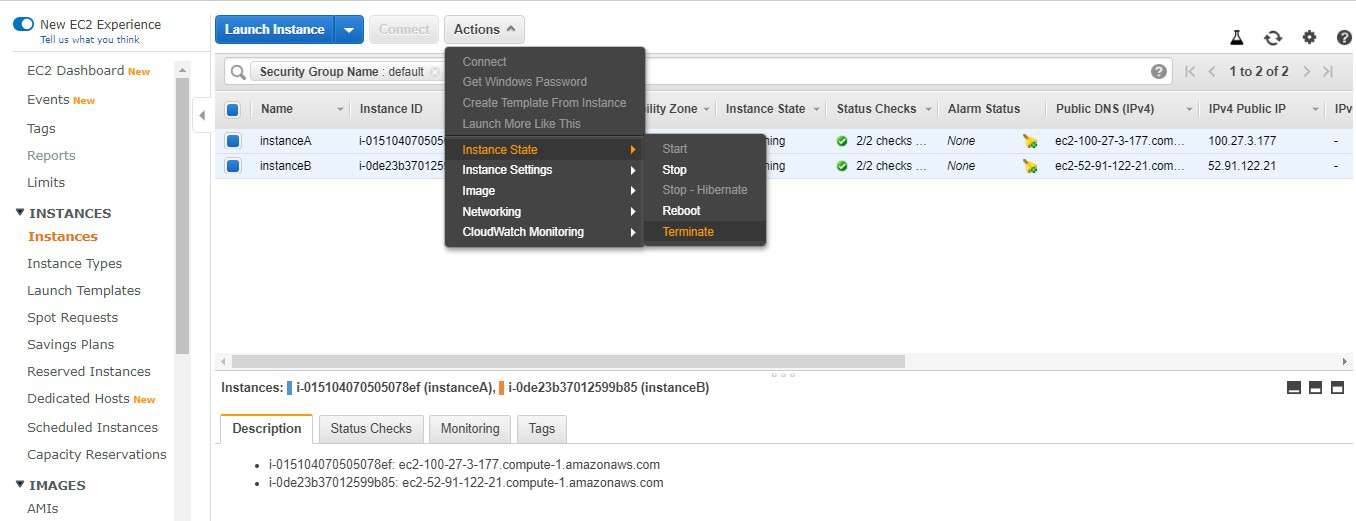Expand the Instance Settings submenu
The height and width of the screenshot is (521, 1356).
[545, 170]
